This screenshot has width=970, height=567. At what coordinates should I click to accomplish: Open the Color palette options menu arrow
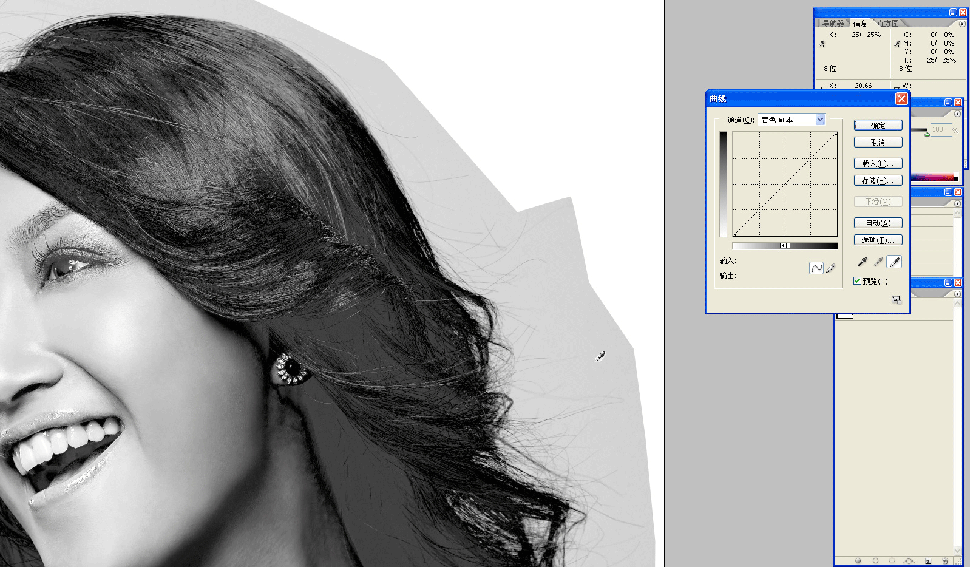tap(957, 113)
